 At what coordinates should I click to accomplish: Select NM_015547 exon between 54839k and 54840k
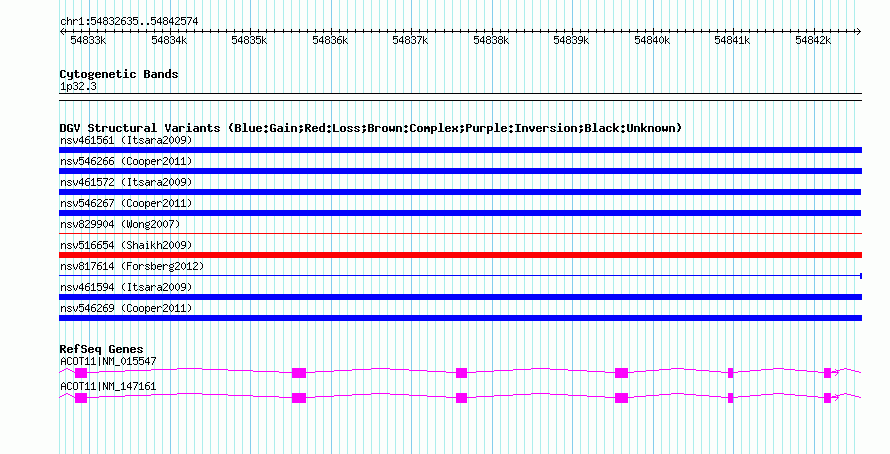pos(622,373)
